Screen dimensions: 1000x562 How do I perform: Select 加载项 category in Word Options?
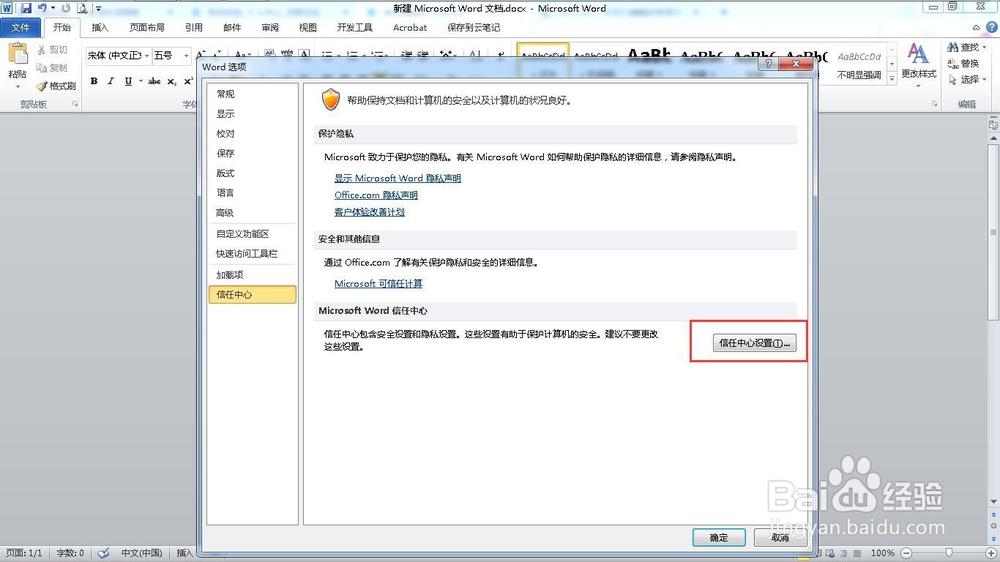pos(252,274)
